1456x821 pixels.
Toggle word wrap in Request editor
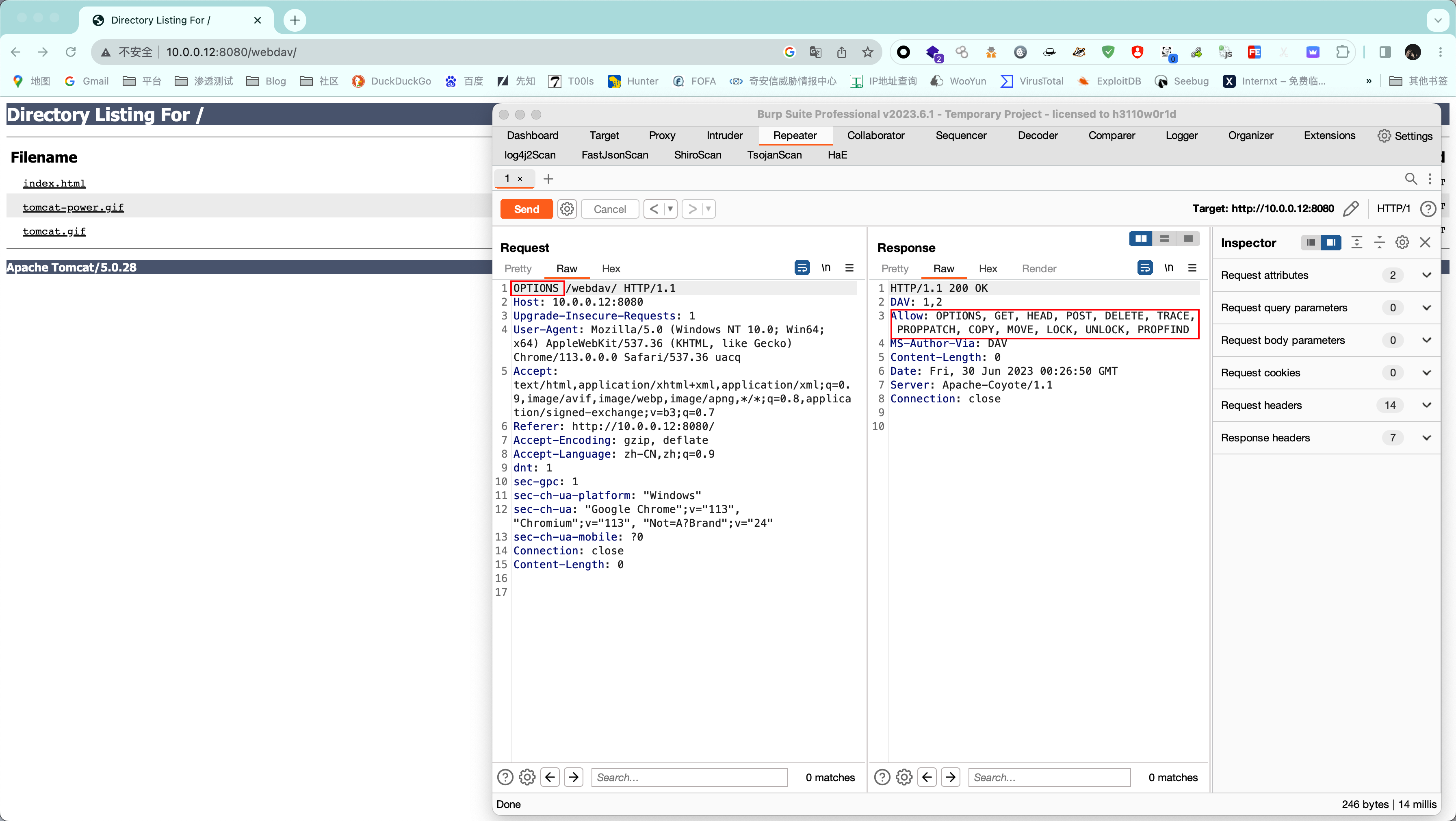802,267
